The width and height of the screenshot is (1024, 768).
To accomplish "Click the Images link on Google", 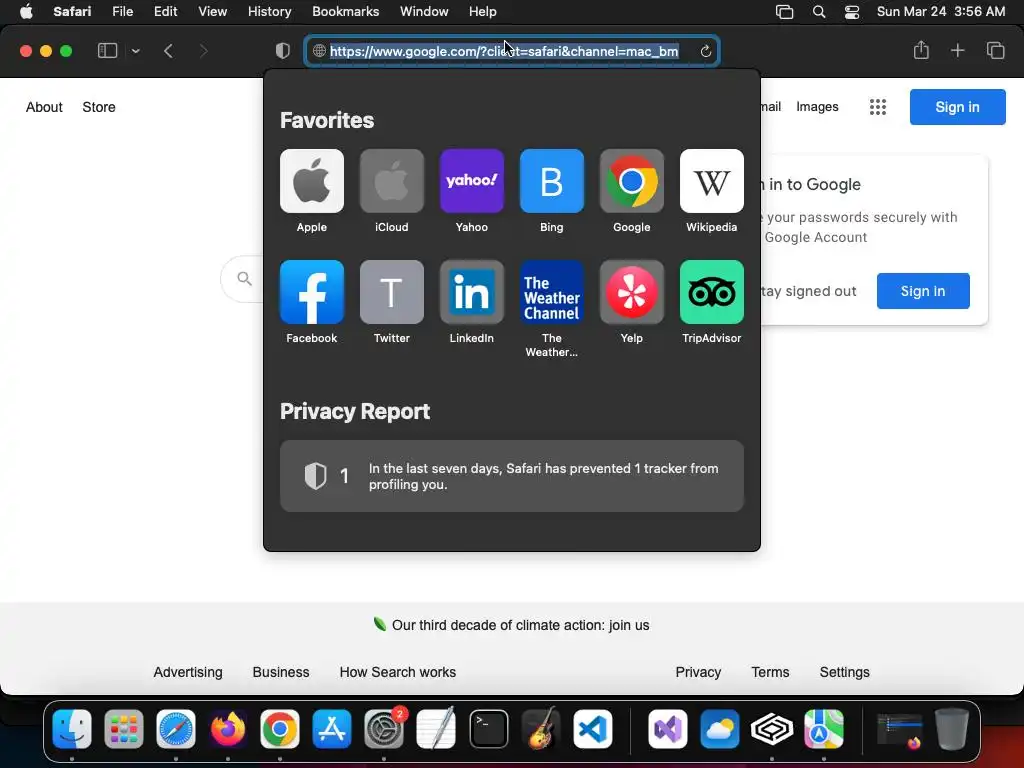I will tap(817, 107).
